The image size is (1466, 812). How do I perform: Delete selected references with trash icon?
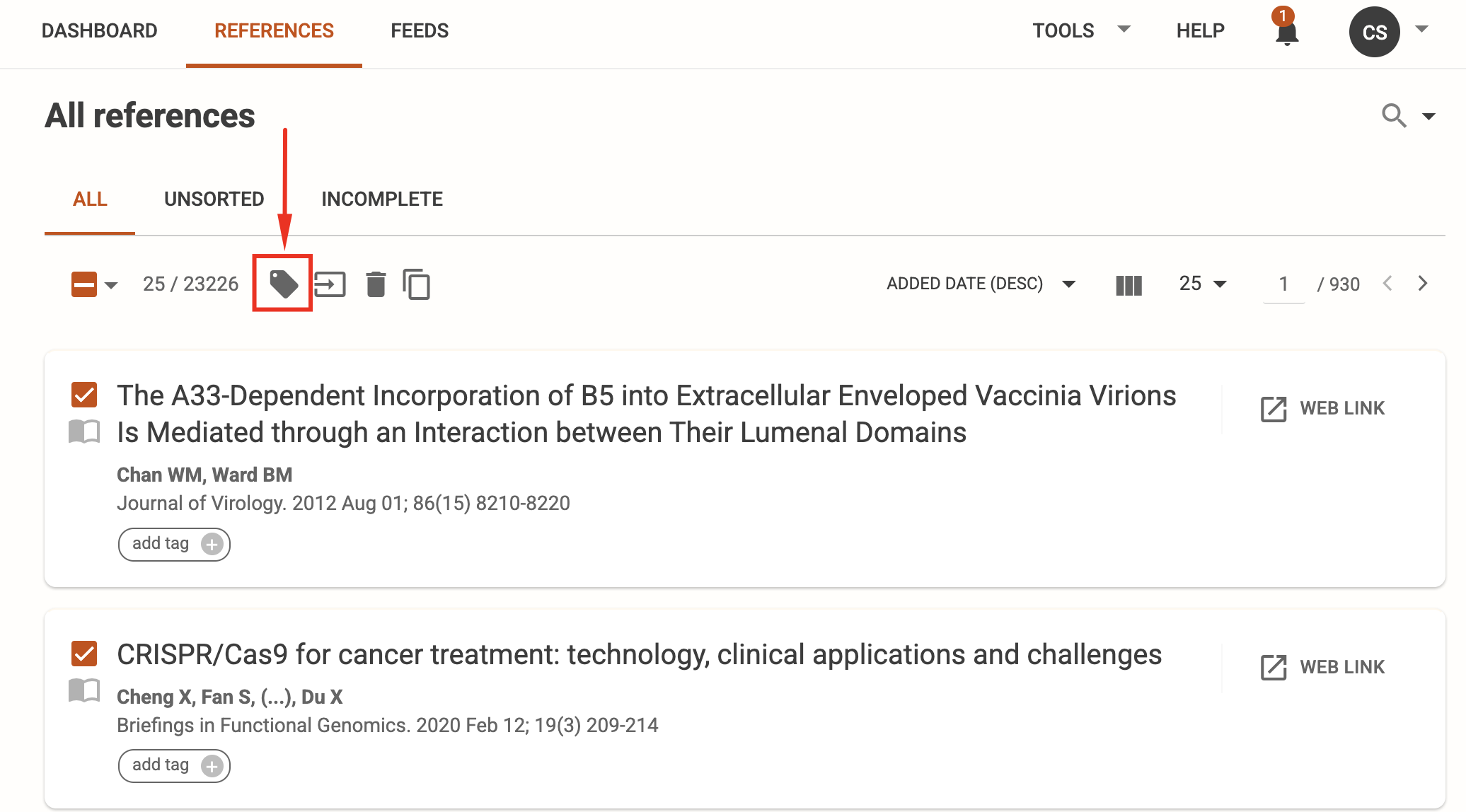(x=376, y=284)
